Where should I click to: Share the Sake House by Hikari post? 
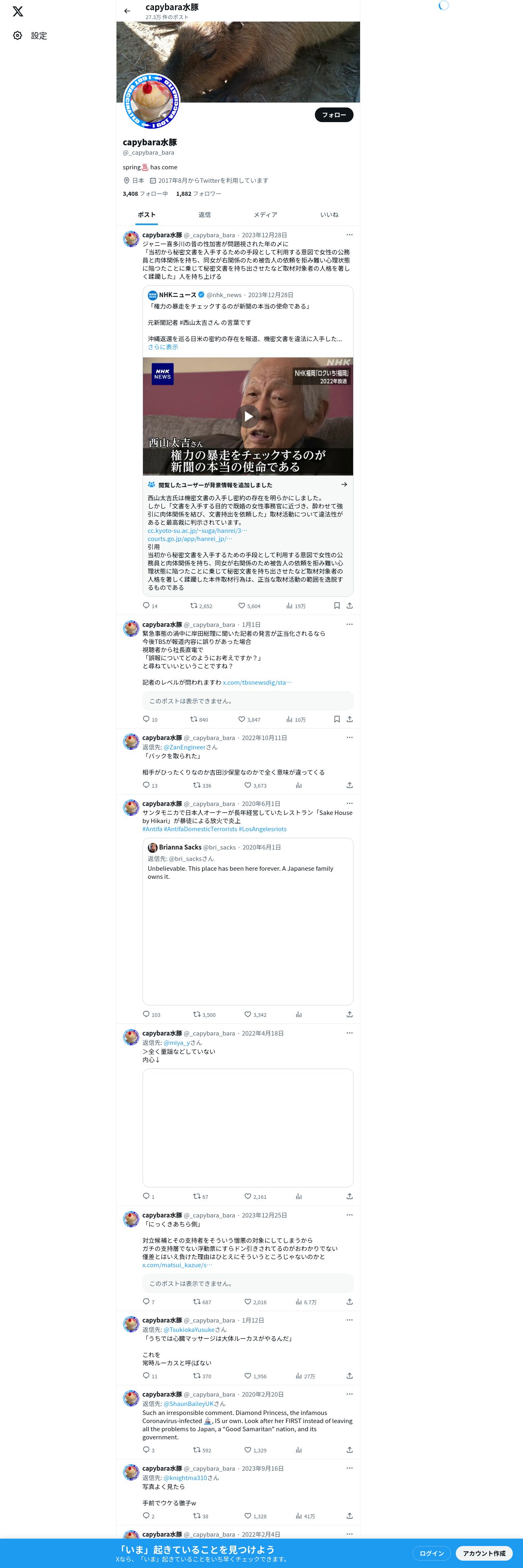(349, 1014)
